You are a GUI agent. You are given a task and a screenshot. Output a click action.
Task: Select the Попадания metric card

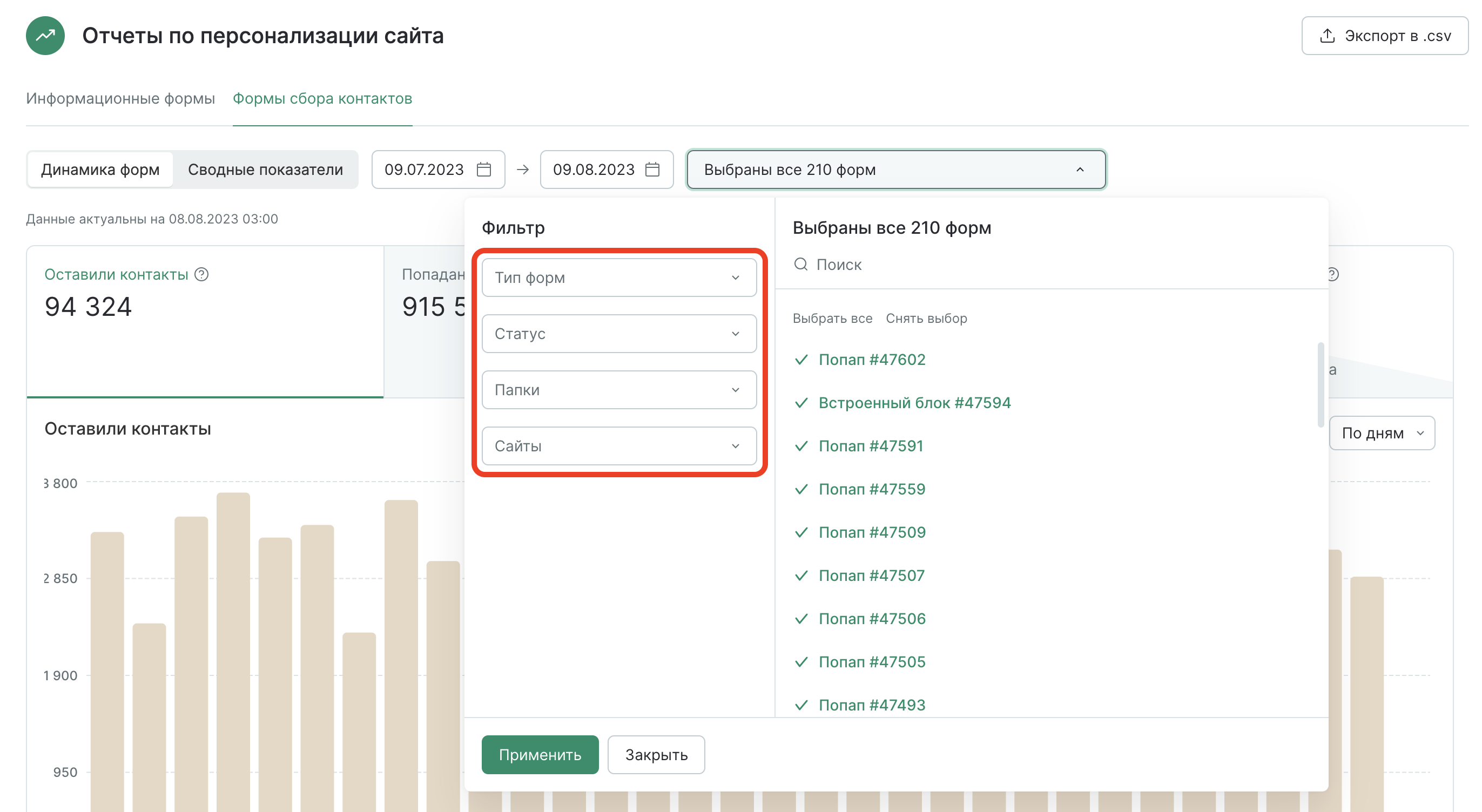coord(425,322)
